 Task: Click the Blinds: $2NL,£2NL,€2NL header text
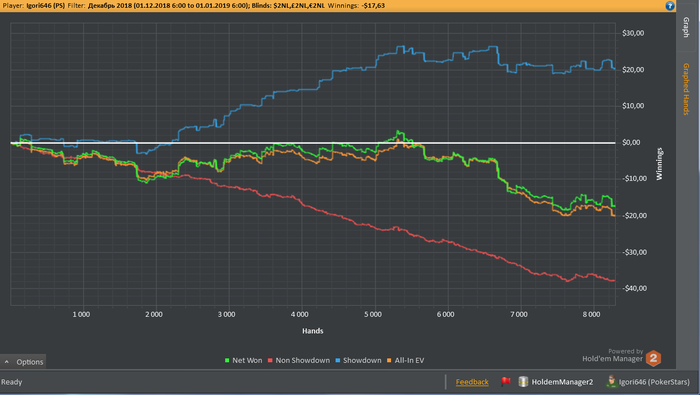tap(288, 6)
